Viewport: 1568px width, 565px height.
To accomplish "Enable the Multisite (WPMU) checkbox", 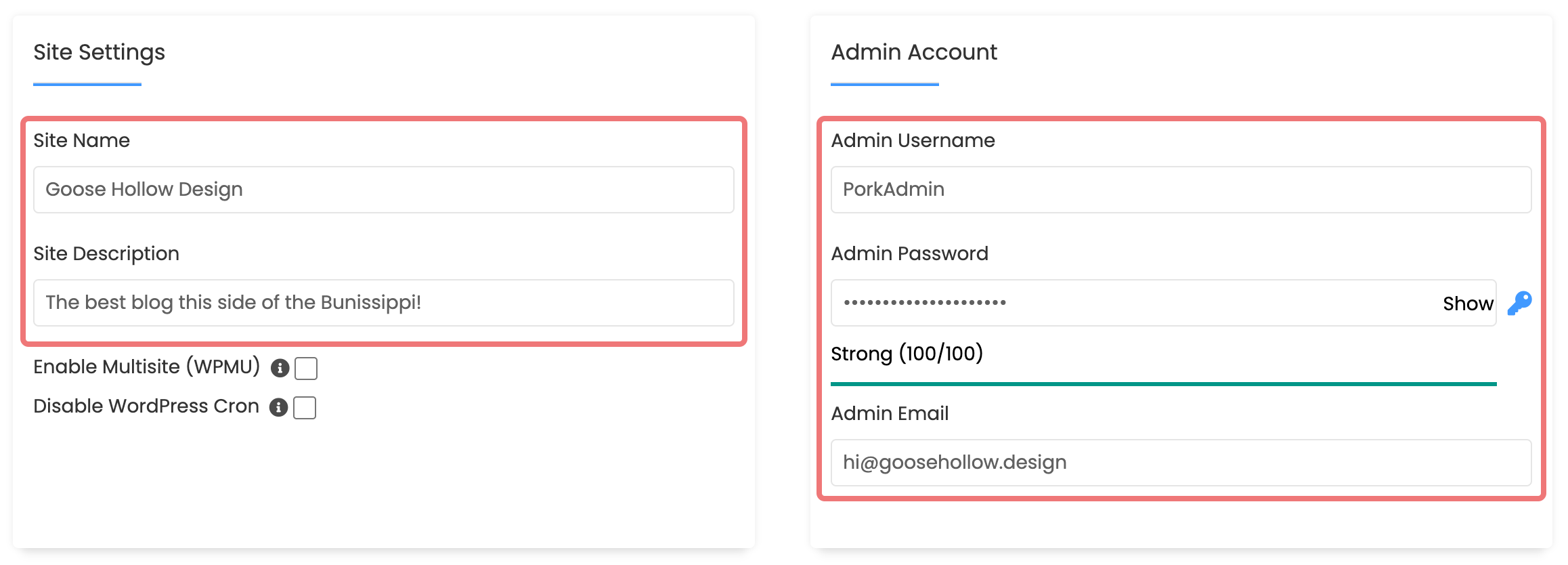I will tap(306, 369).
